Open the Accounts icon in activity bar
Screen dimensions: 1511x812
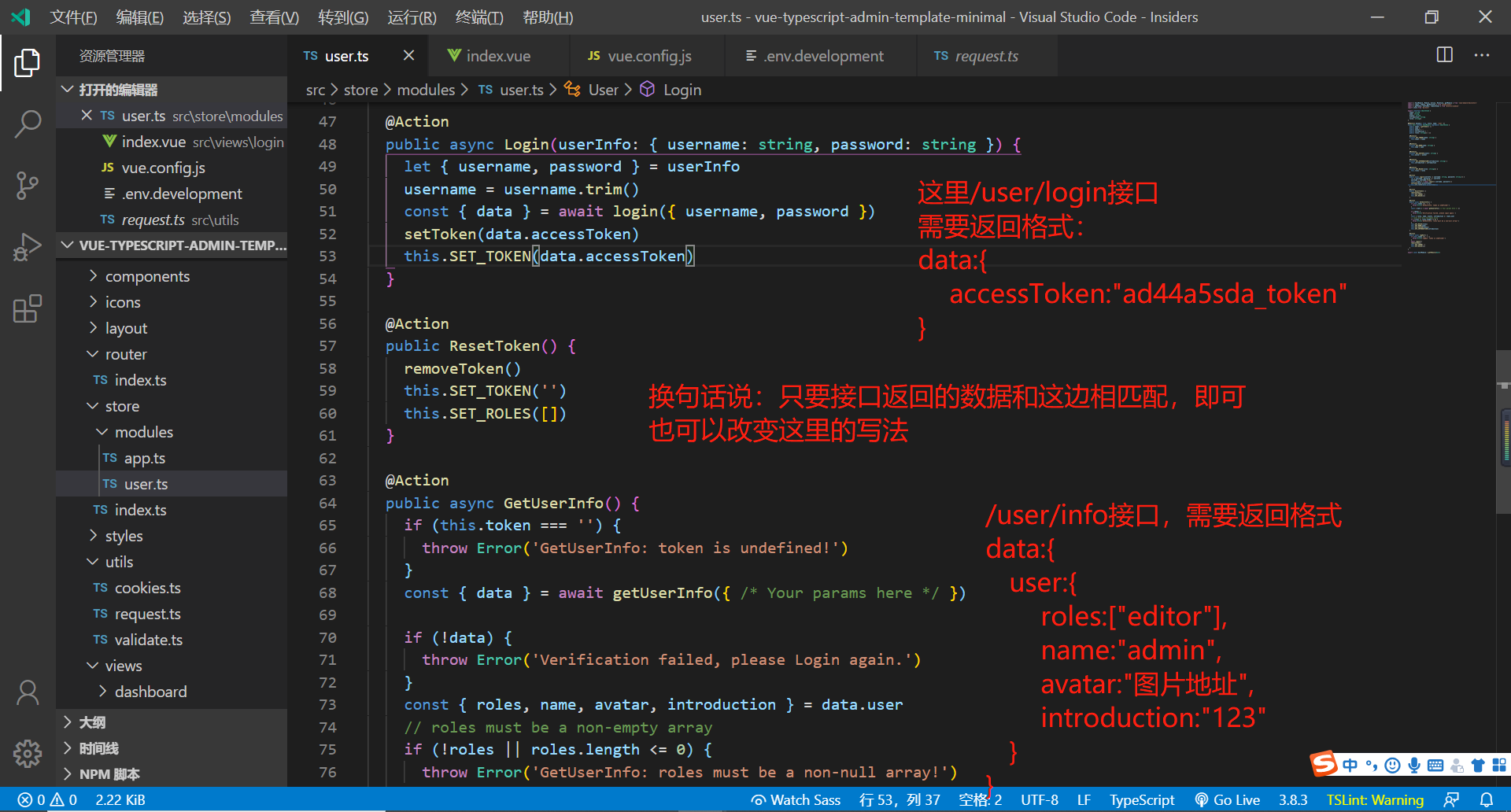tap(28, 692)
